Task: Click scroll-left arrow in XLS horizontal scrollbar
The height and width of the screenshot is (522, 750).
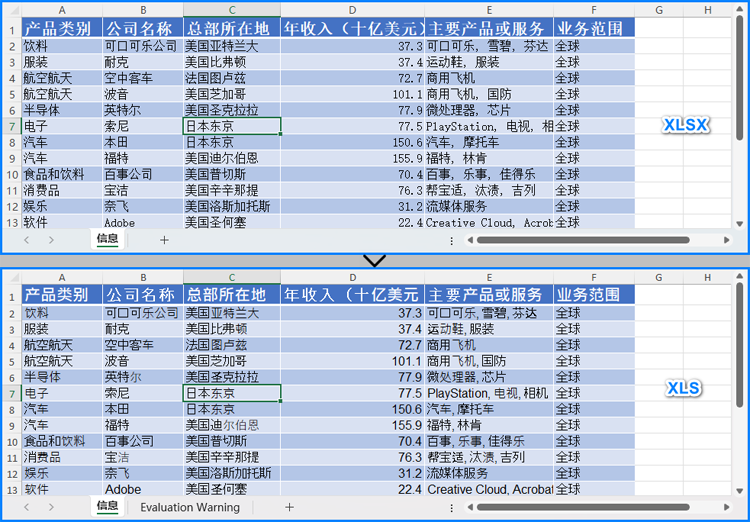Action: [470, 507]
